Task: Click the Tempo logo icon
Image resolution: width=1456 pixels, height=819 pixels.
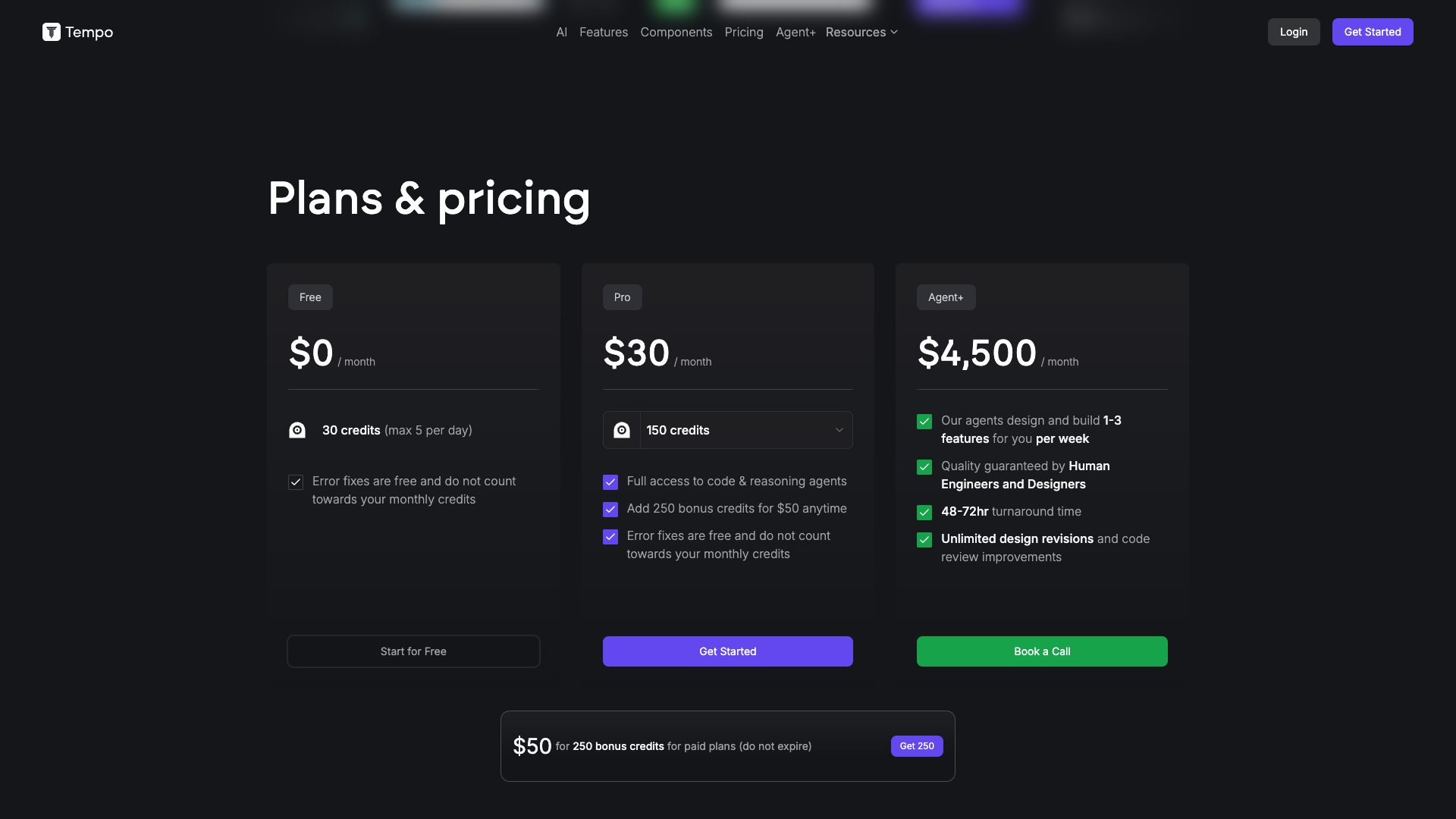Action: click(x=52, y=32)
